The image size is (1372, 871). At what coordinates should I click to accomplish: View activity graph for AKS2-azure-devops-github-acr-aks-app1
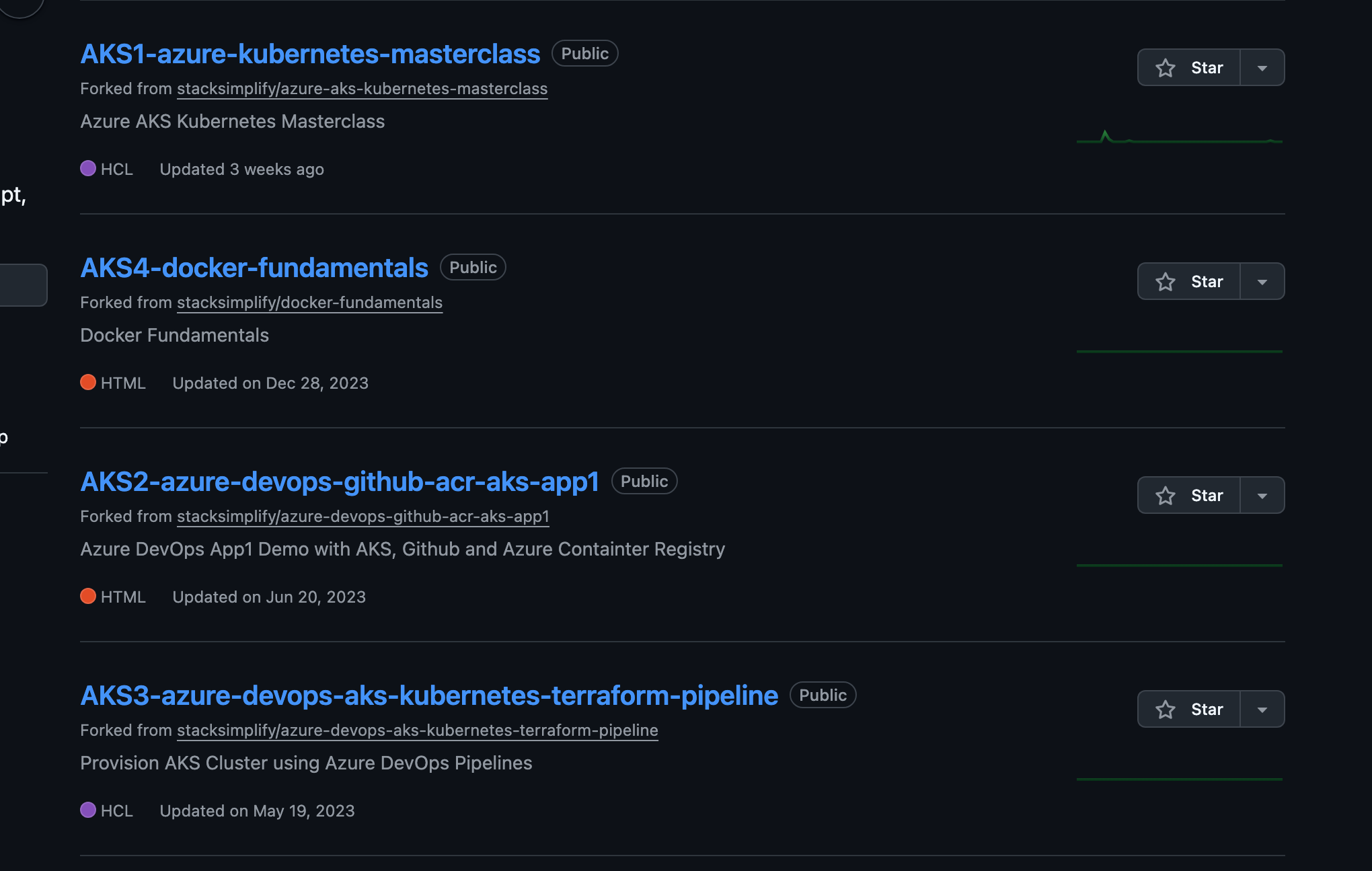coord(1180,565)
